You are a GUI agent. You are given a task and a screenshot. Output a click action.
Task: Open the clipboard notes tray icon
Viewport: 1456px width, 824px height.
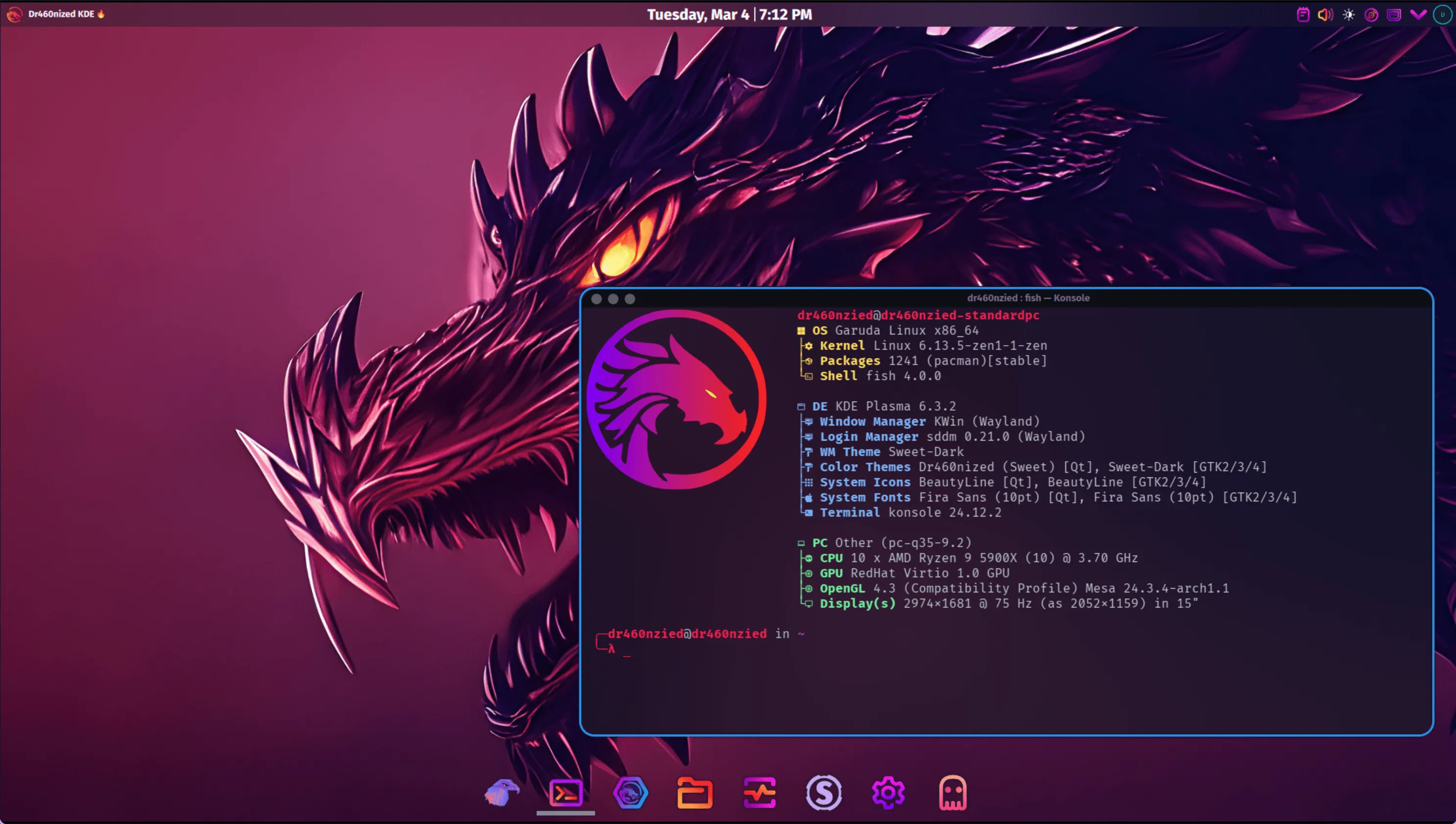[x=1303, y=14]
